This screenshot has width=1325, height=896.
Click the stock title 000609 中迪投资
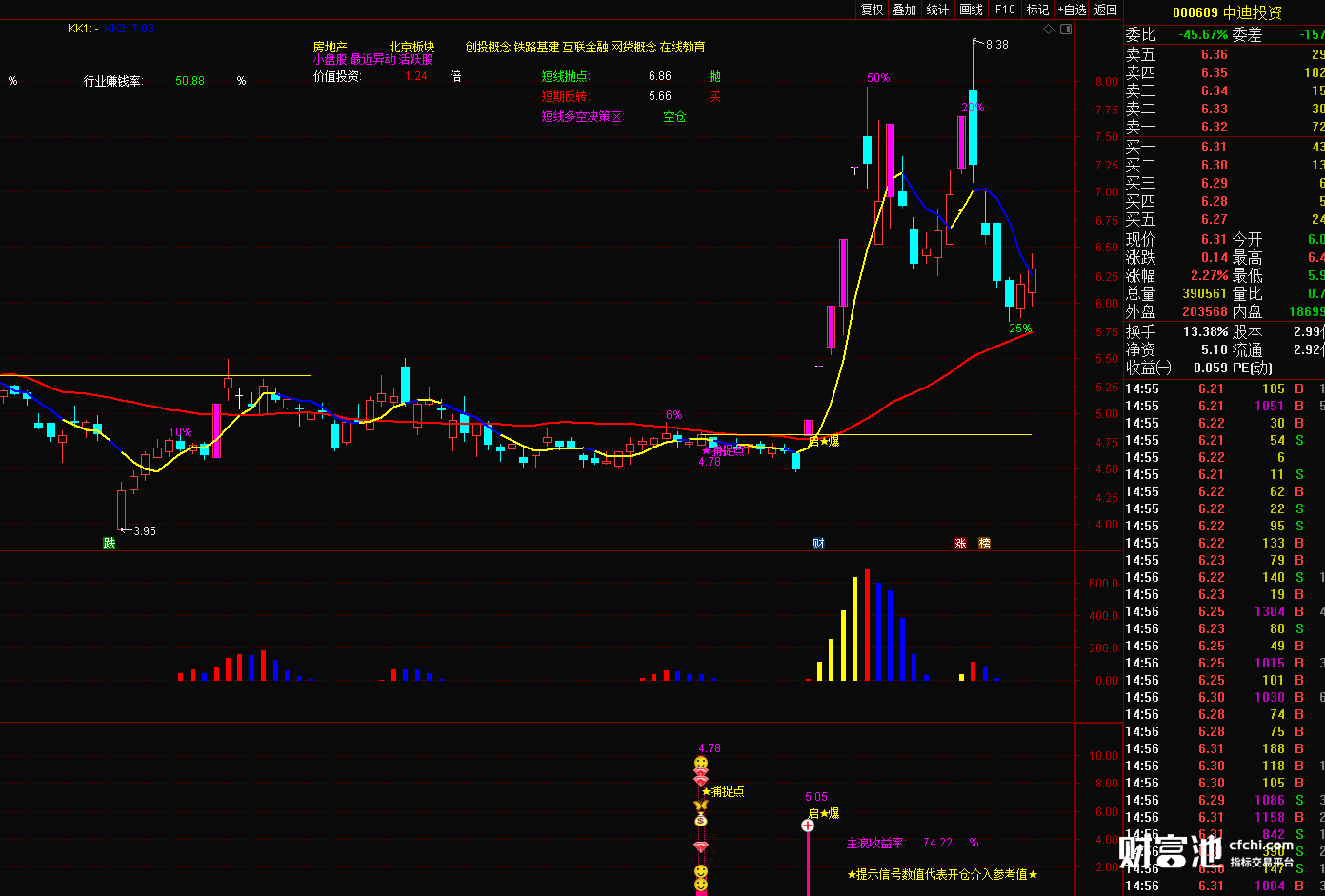pyautogui.click(x=1227, y=12)
